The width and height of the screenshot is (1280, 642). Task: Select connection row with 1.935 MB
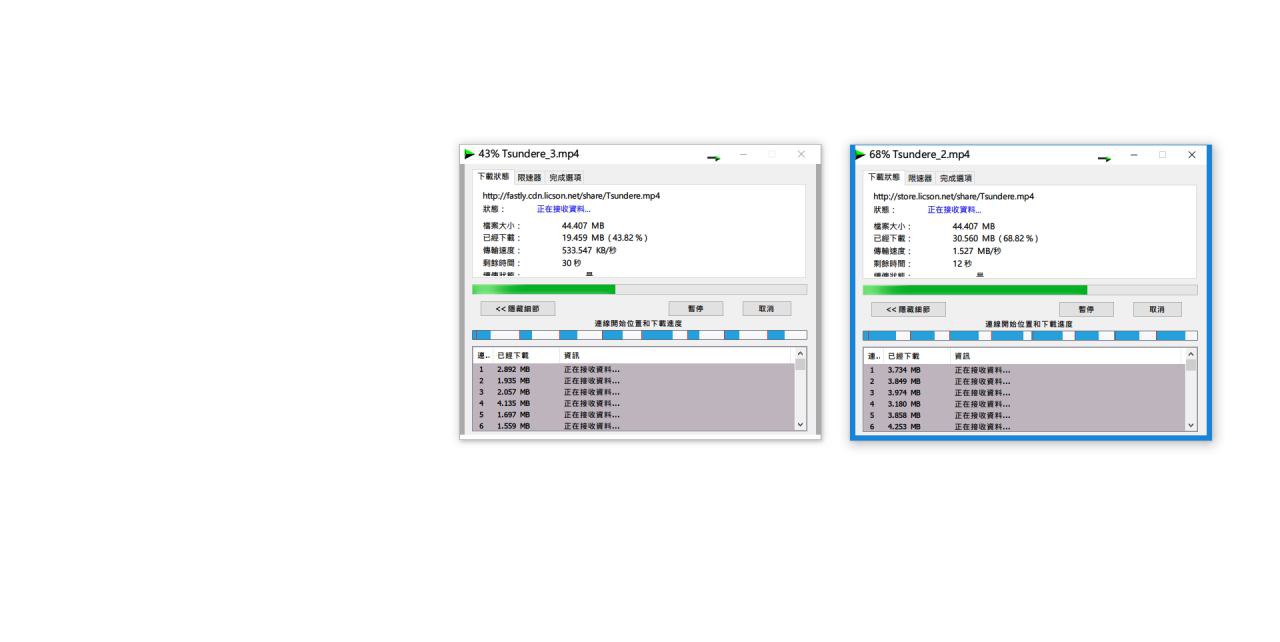click(633, 380)
